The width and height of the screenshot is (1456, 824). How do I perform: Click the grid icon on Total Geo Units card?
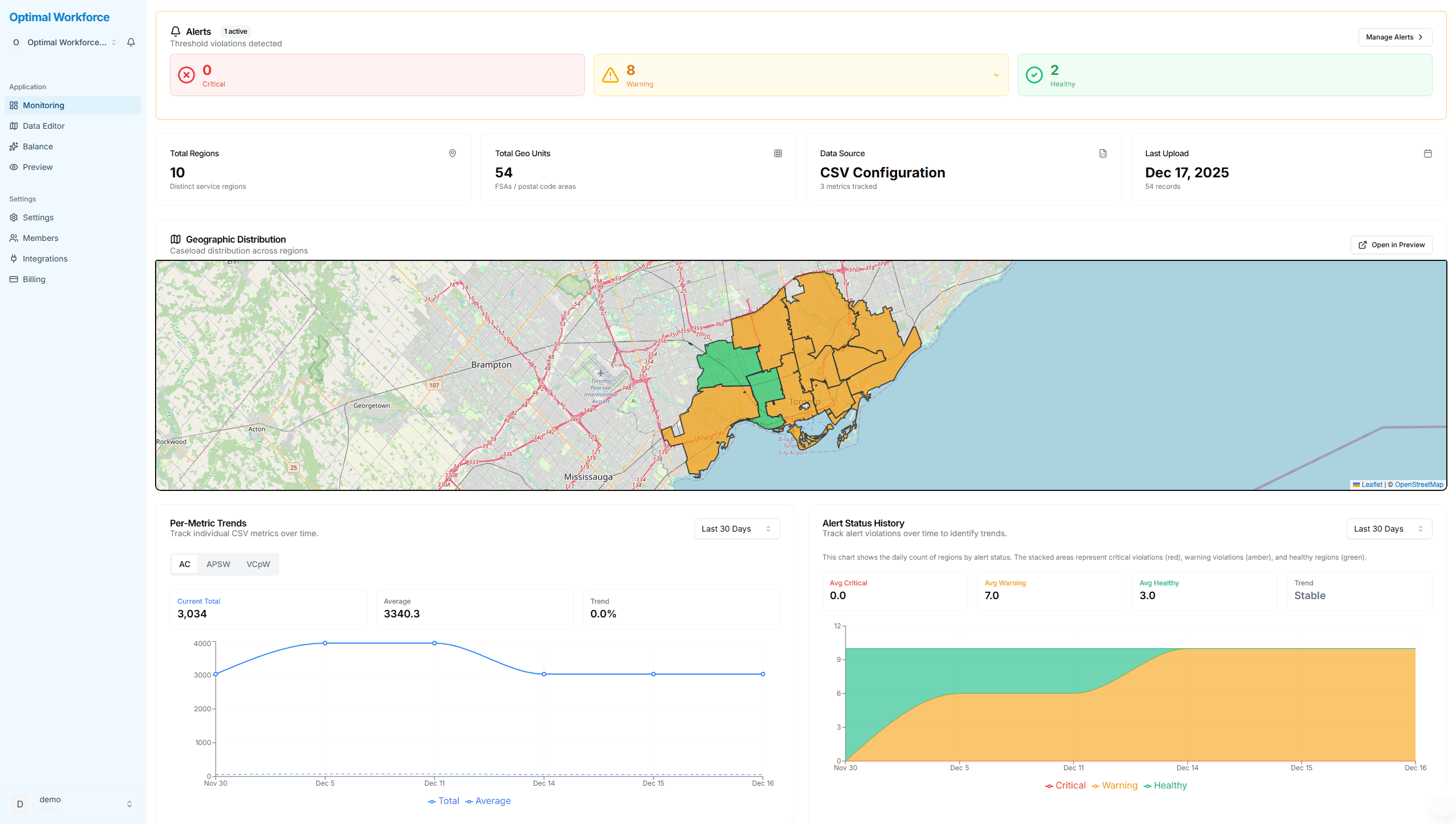(777, 153)
